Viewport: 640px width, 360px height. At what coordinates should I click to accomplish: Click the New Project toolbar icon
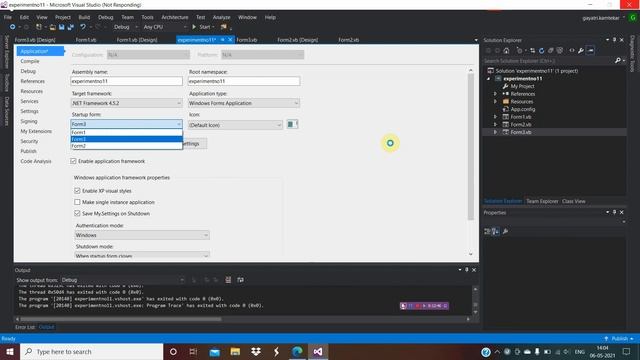[x=39, y=27]
